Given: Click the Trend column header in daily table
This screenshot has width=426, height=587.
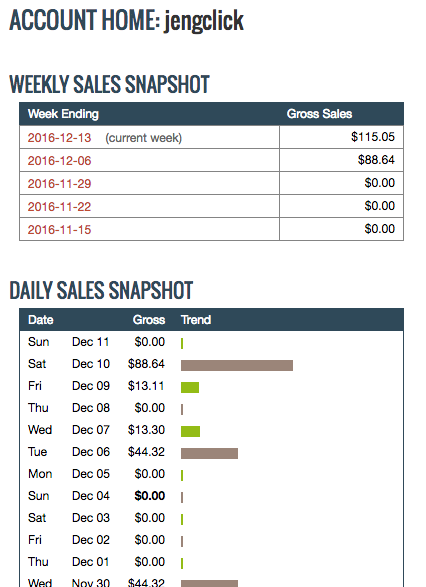Looking at the screenshot, I should point(196,320).
